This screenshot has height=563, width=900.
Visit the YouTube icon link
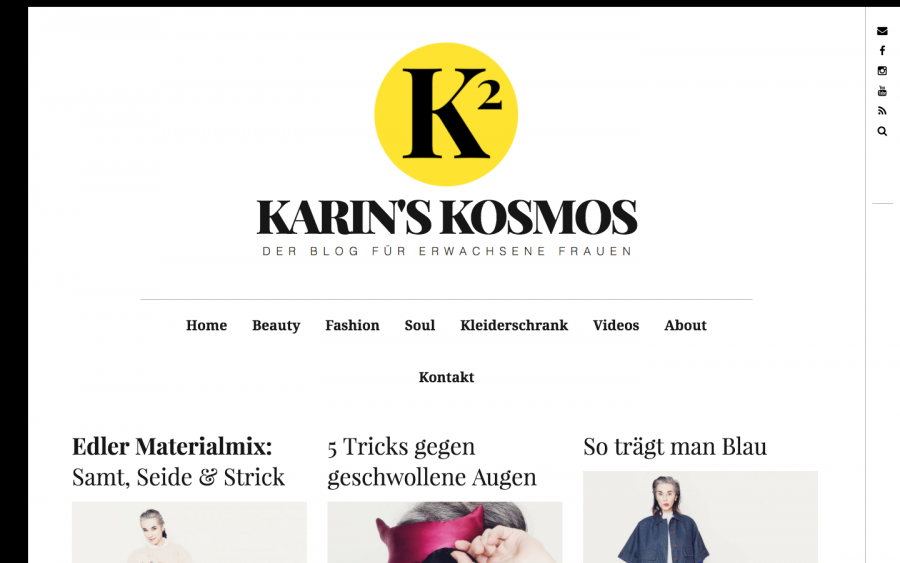click(x=882, y=91)
